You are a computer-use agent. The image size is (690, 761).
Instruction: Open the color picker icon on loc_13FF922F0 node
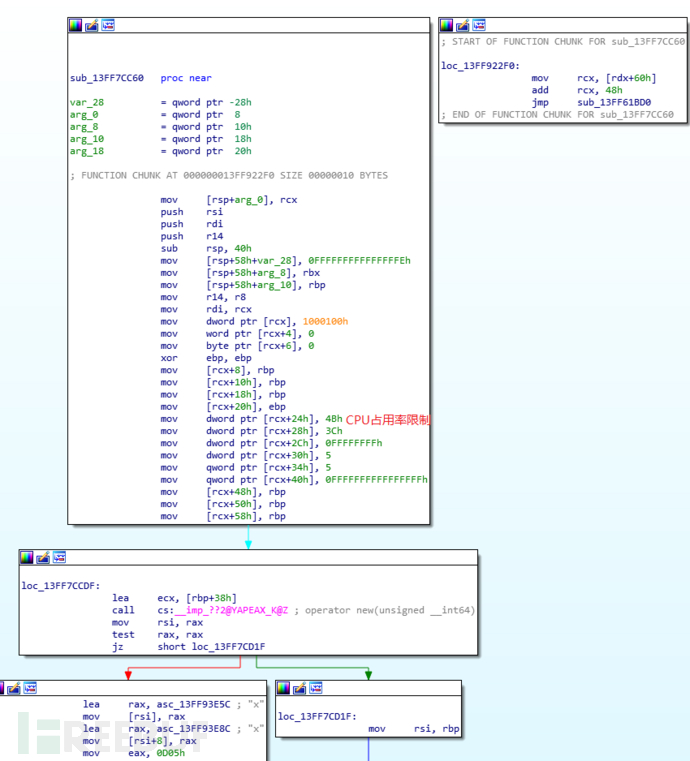tap(446, 25)
